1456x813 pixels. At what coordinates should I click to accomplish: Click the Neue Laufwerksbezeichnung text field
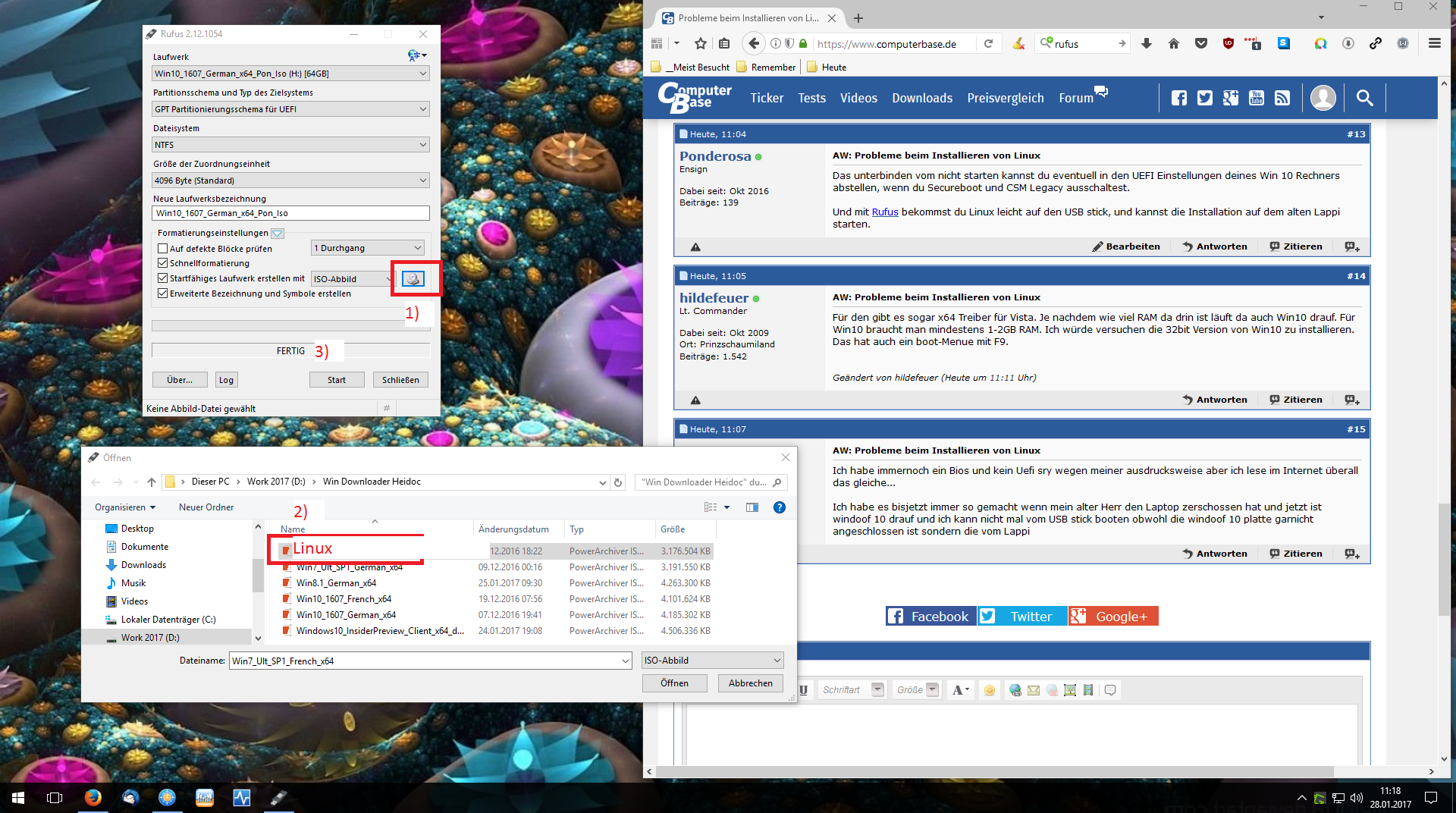point(290,213)
